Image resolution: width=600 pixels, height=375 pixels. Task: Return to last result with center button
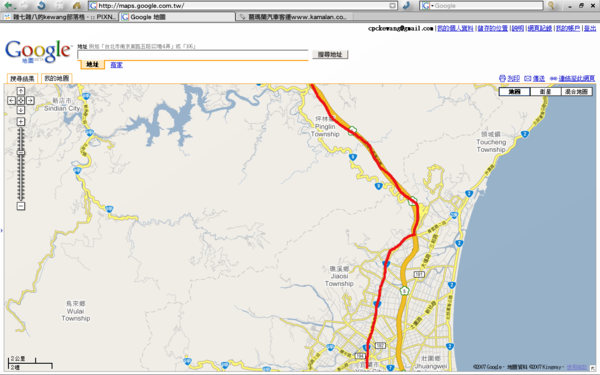click(21, 101)
